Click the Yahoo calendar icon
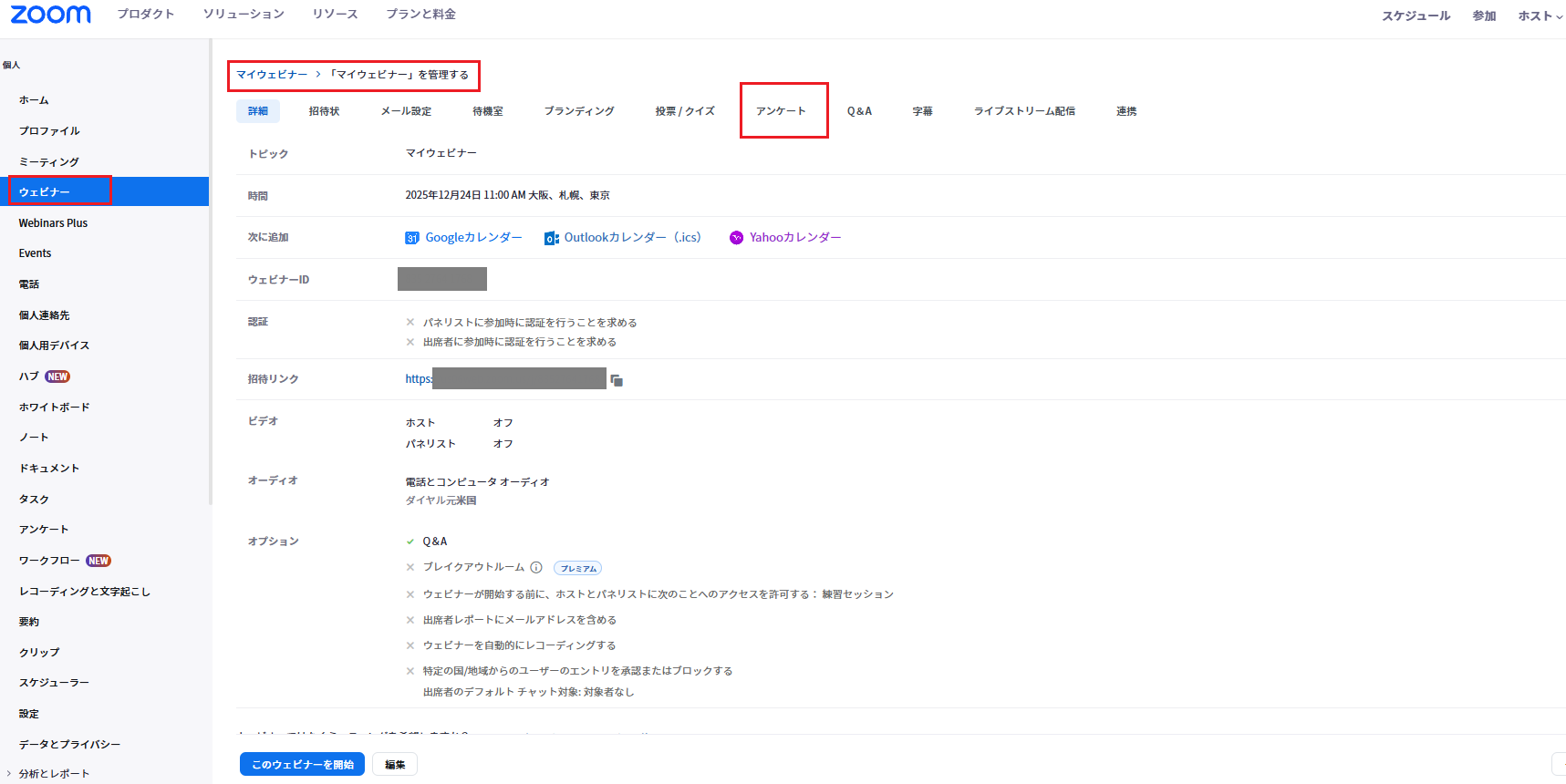 [x=736, y=238]
